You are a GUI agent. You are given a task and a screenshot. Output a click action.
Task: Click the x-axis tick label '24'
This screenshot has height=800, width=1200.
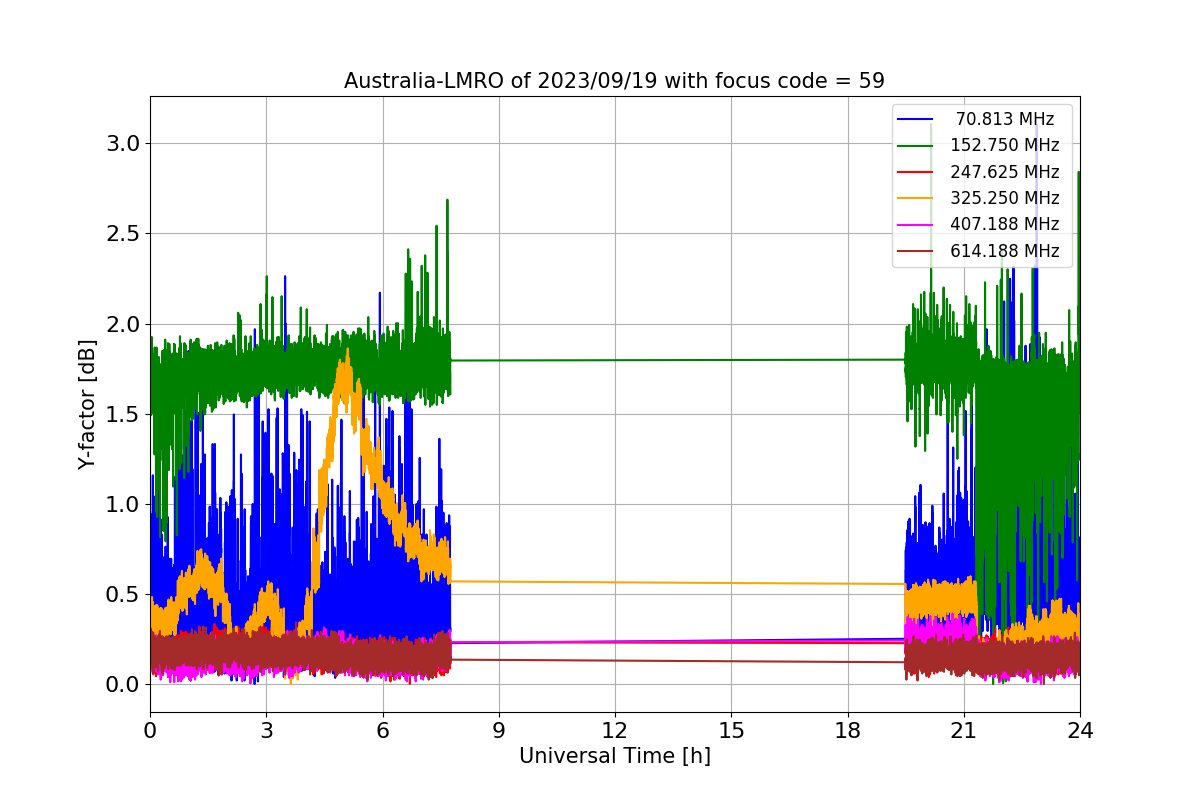(1080, 731)
